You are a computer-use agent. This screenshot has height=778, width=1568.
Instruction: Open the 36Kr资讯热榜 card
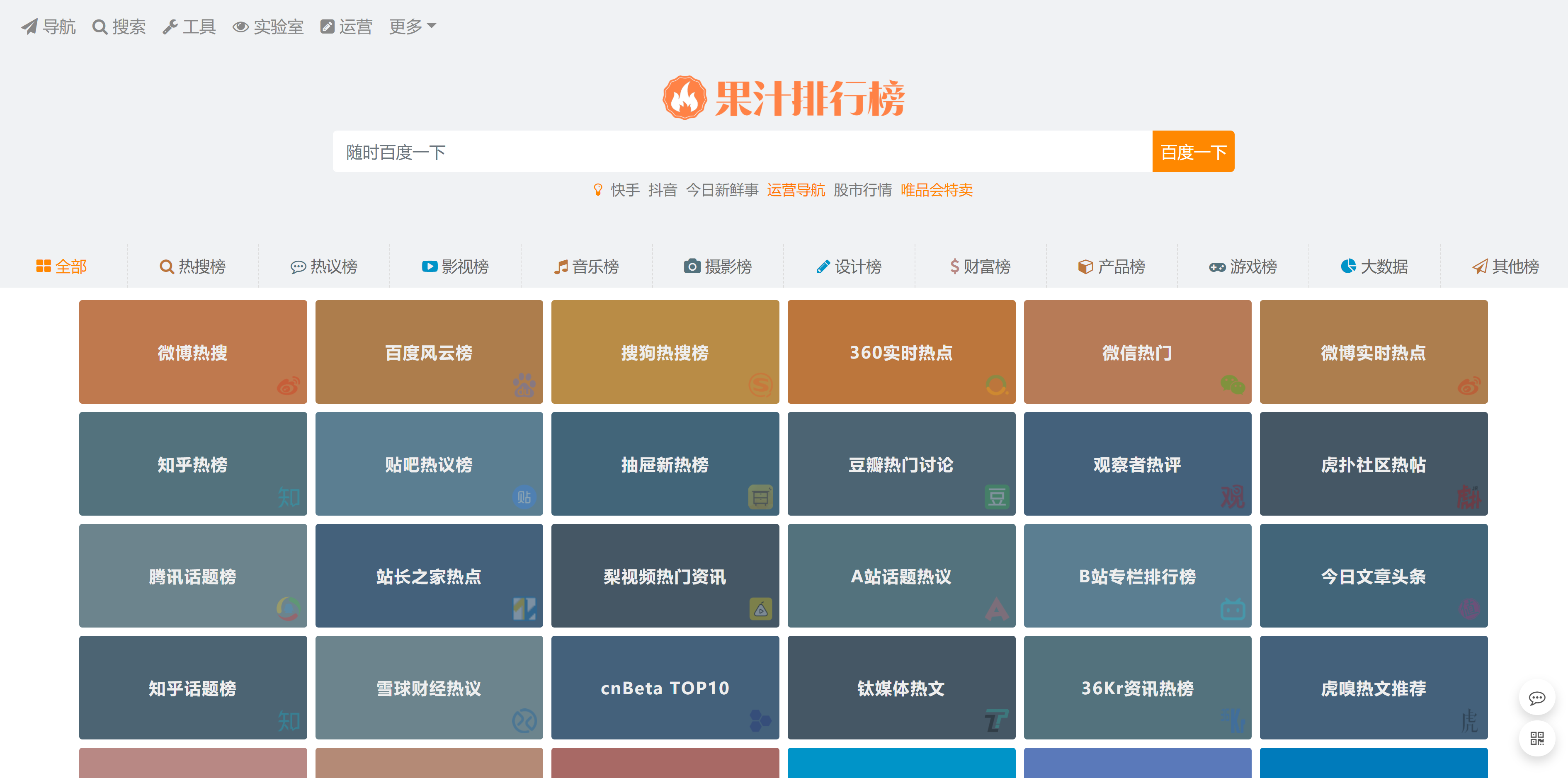pyautogui.click(x=1137, y=688)
